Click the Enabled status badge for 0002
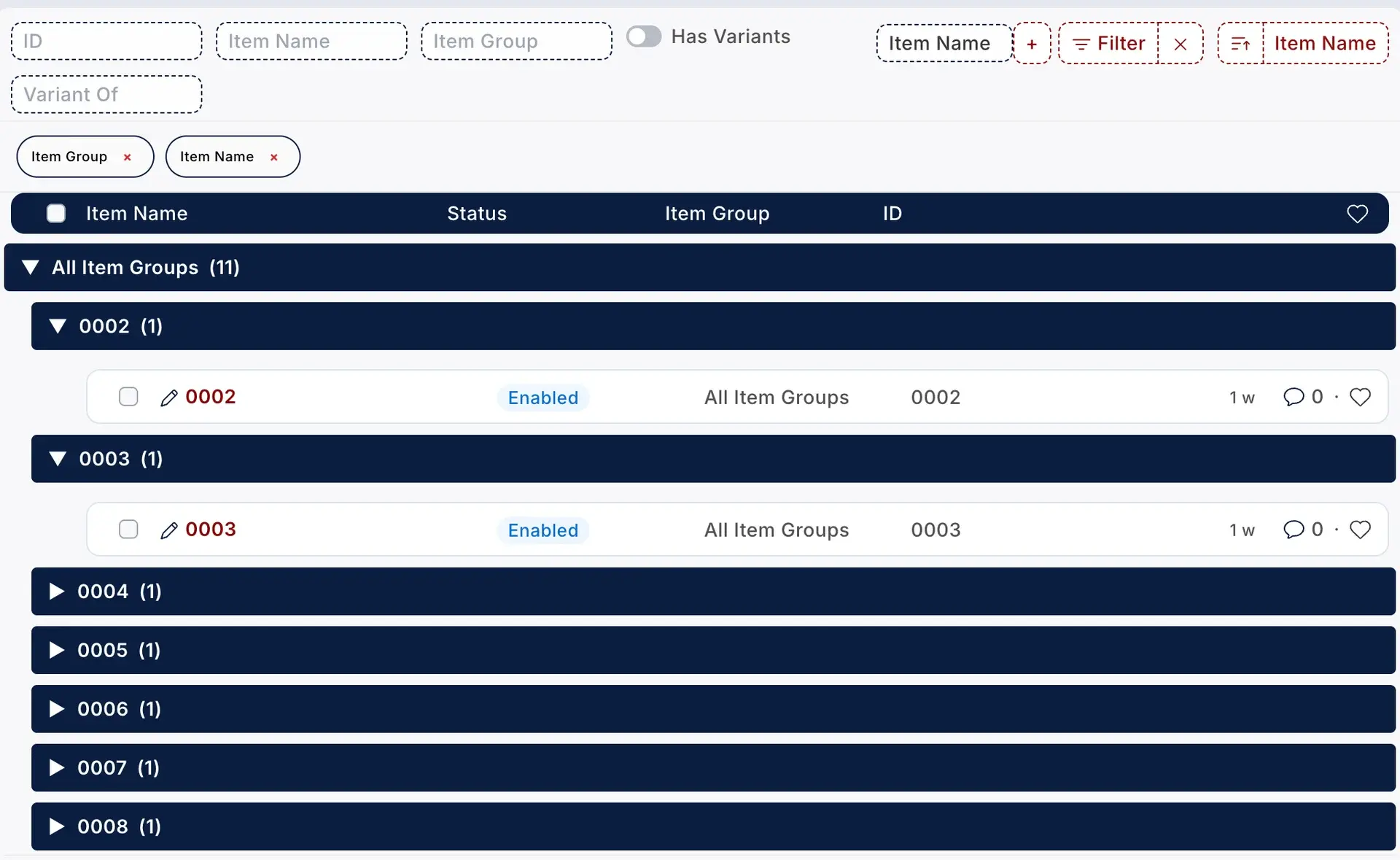This screenshot has height=860, width=1400. [543, 398]
